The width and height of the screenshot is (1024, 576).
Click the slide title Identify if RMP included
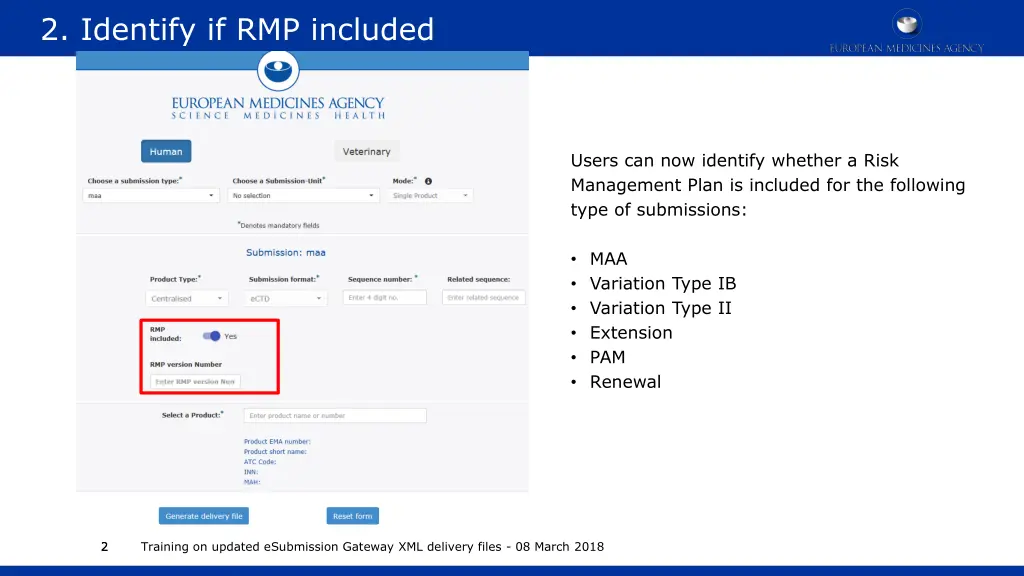coord(238,29)
